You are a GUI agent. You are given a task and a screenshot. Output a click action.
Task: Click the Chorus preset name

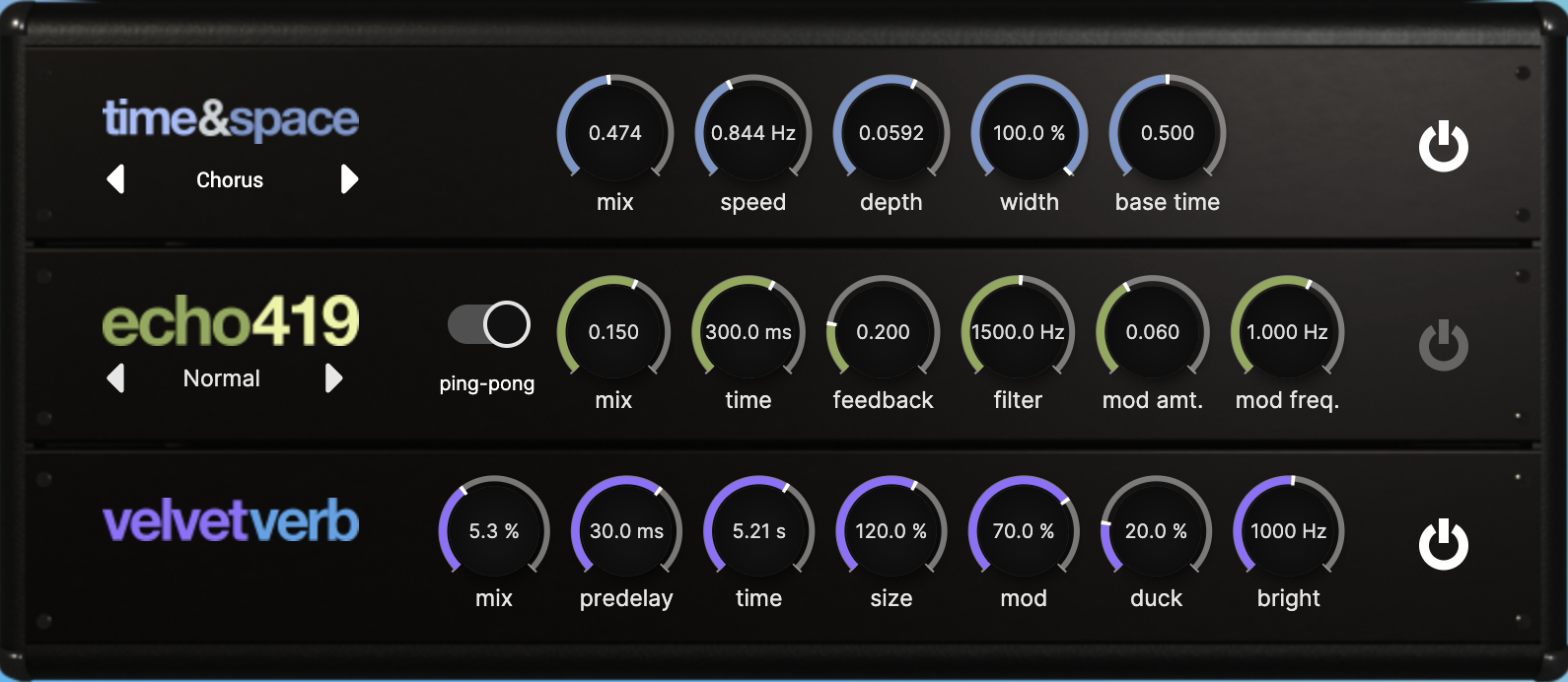point(230,180)
